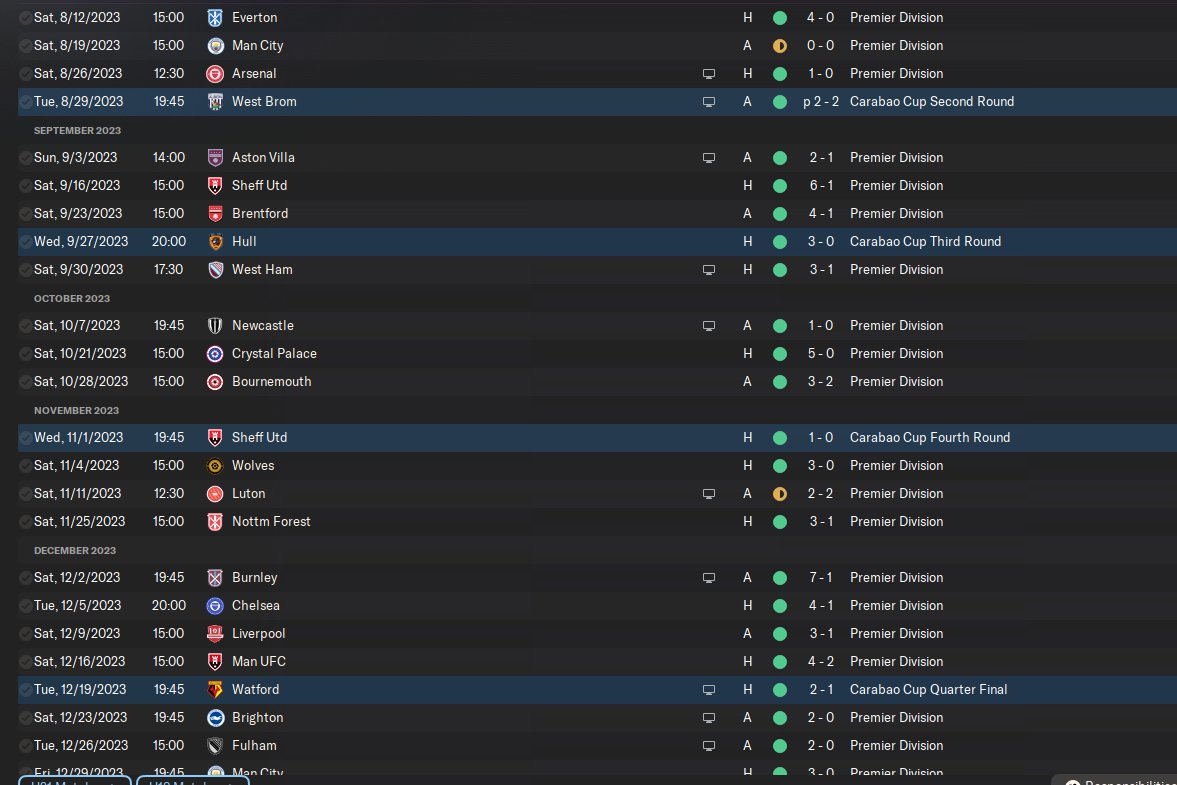Collapse the NOVEMBER 2023 month header

click(77, 411)
